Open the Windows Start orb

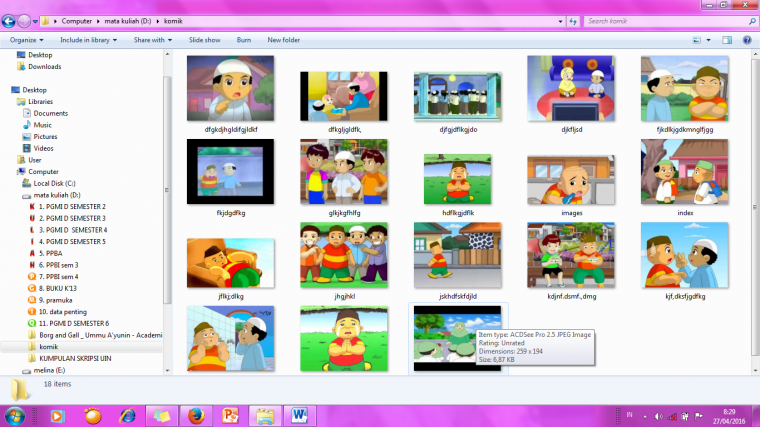(x=15, y=416)
